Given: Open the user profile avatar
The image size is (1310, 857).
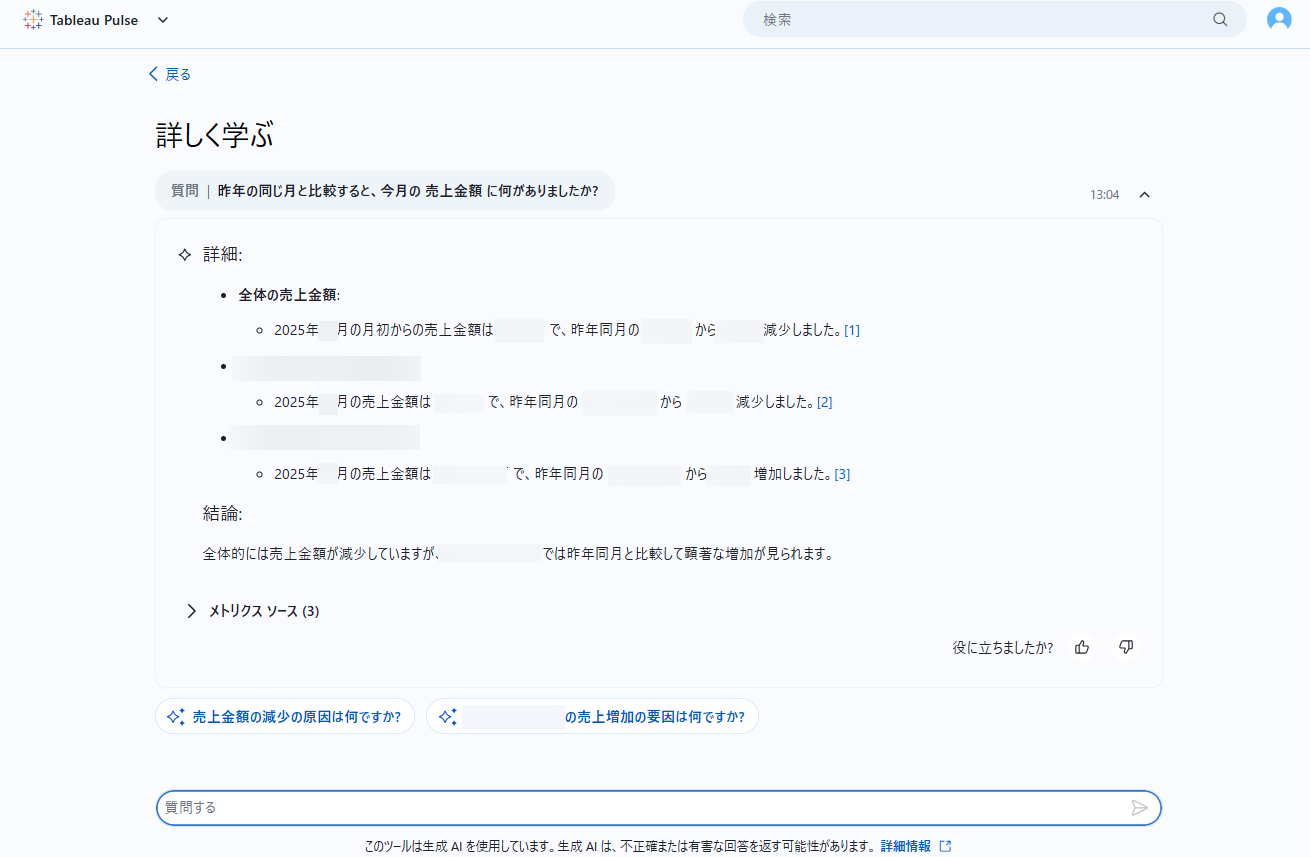Looking at the screenshot, I should 1279,19.
